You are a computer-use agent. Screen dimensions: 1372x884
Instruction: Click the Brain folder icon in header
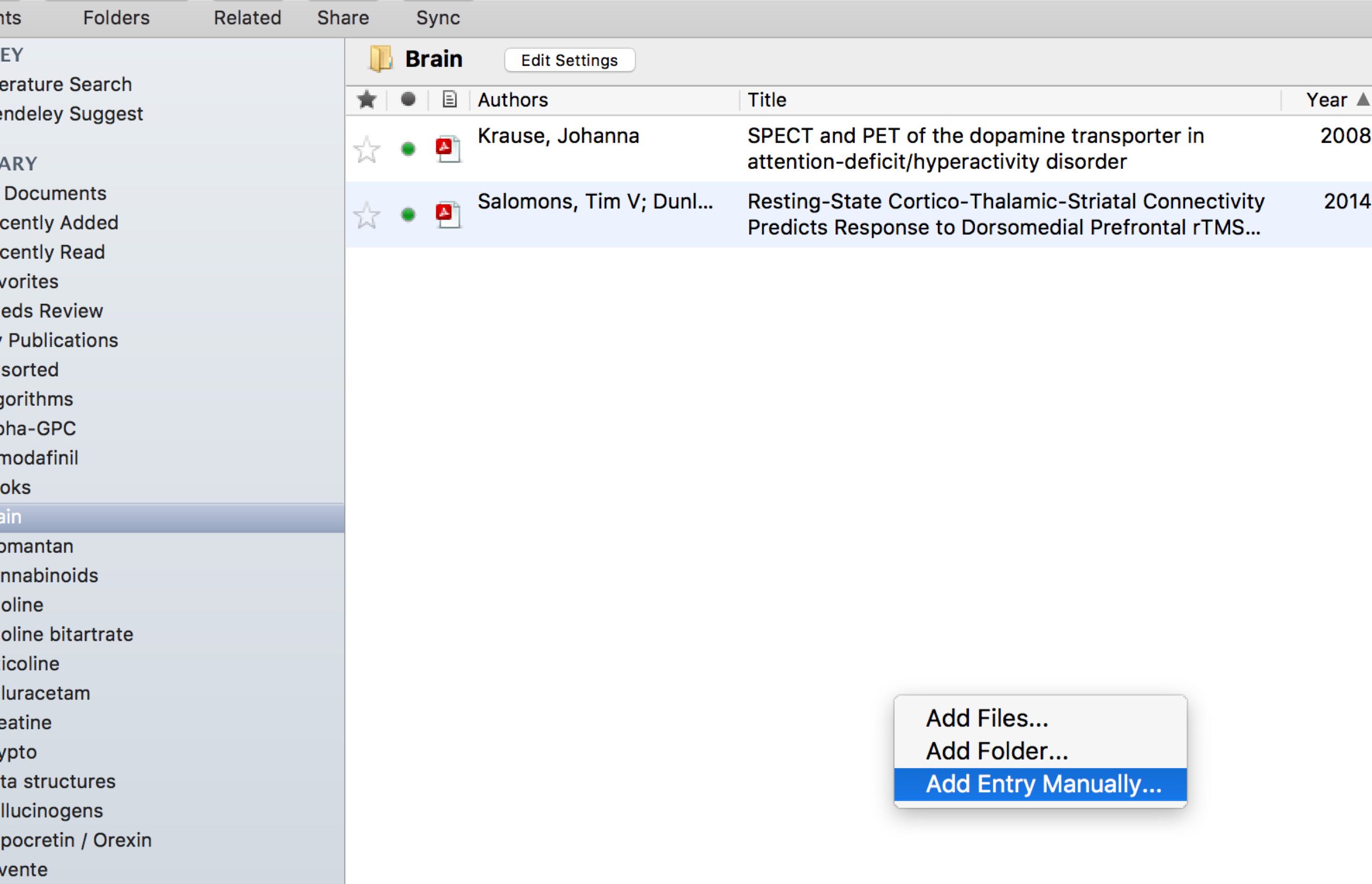click(380, 59)
